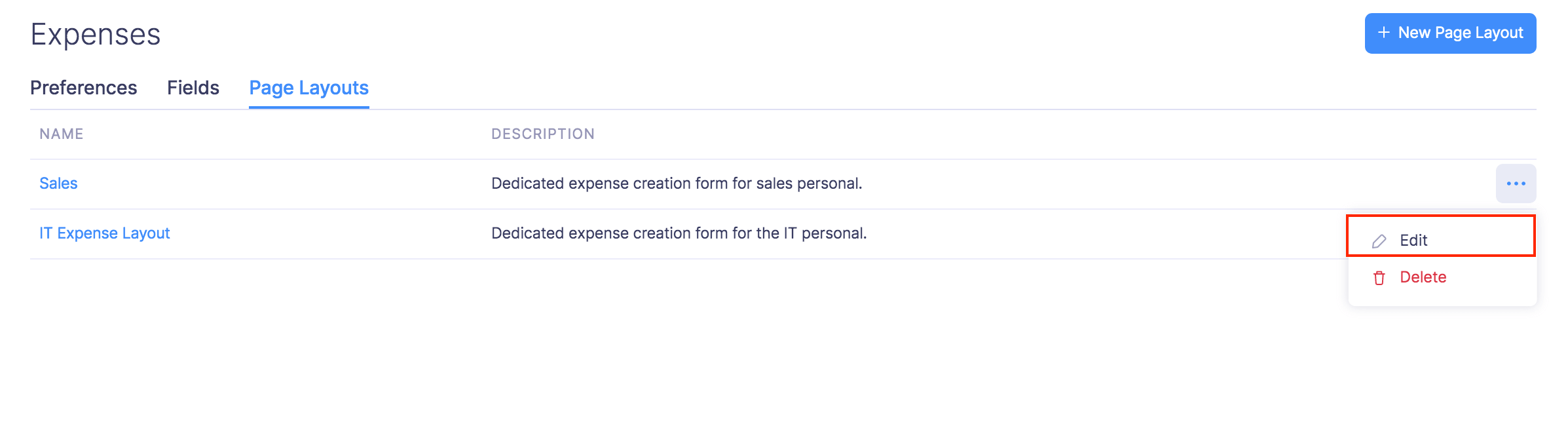
Task: Choose Edit from the context menu
Action: point(1413,241)
